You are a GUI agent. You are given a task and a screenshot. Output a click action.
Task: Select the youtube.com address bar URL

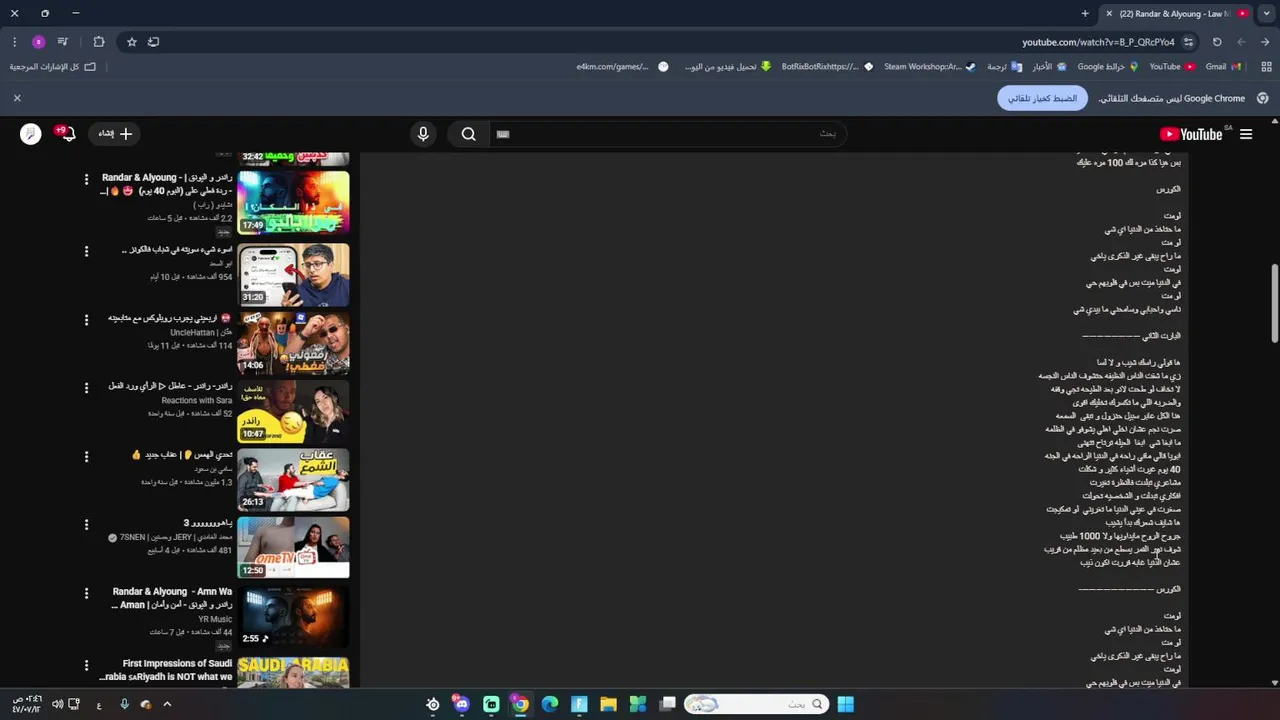pos(1098,42)
